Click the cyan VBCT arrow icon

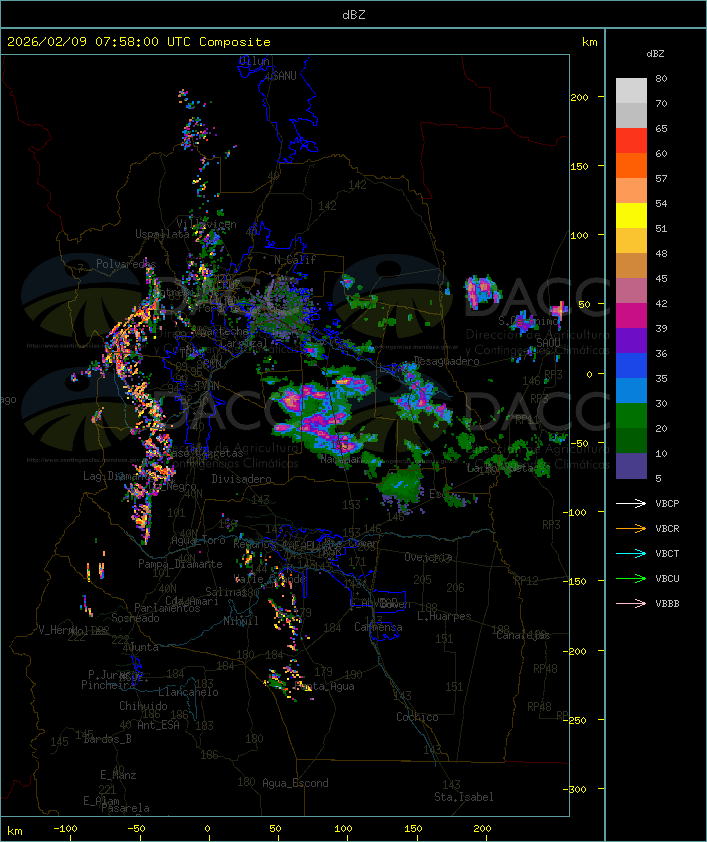[631, 553]
